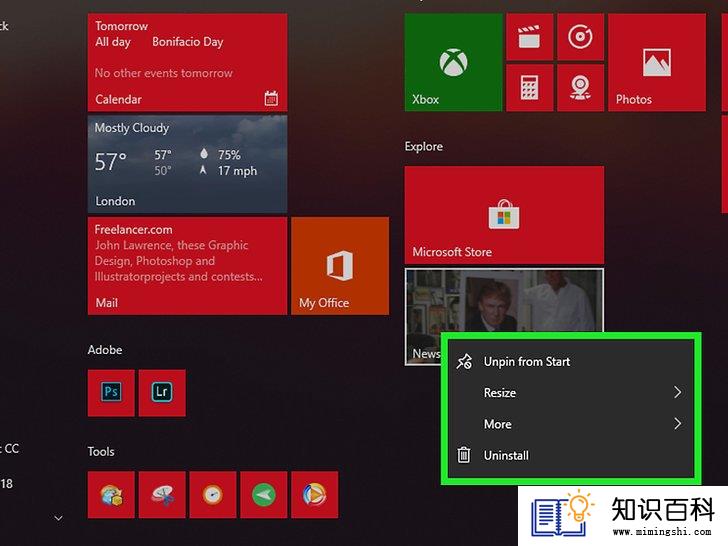Select Uninstall from the context menu
Screen dimensions: 728x546
pos(571,455)
